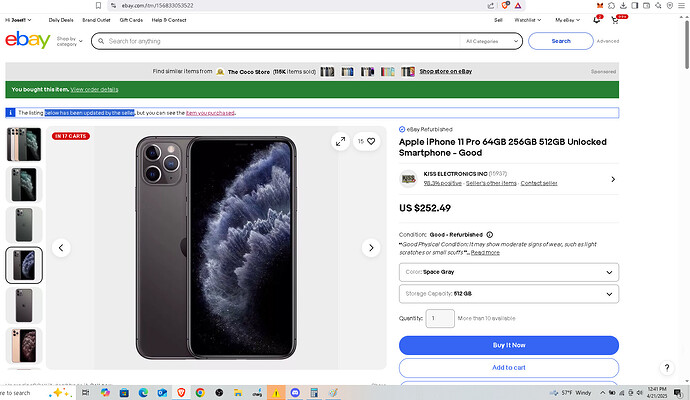The height and width of the screenshot is (400, 690).
Task: Open Chrome from the taskbar
Action: 200,393
